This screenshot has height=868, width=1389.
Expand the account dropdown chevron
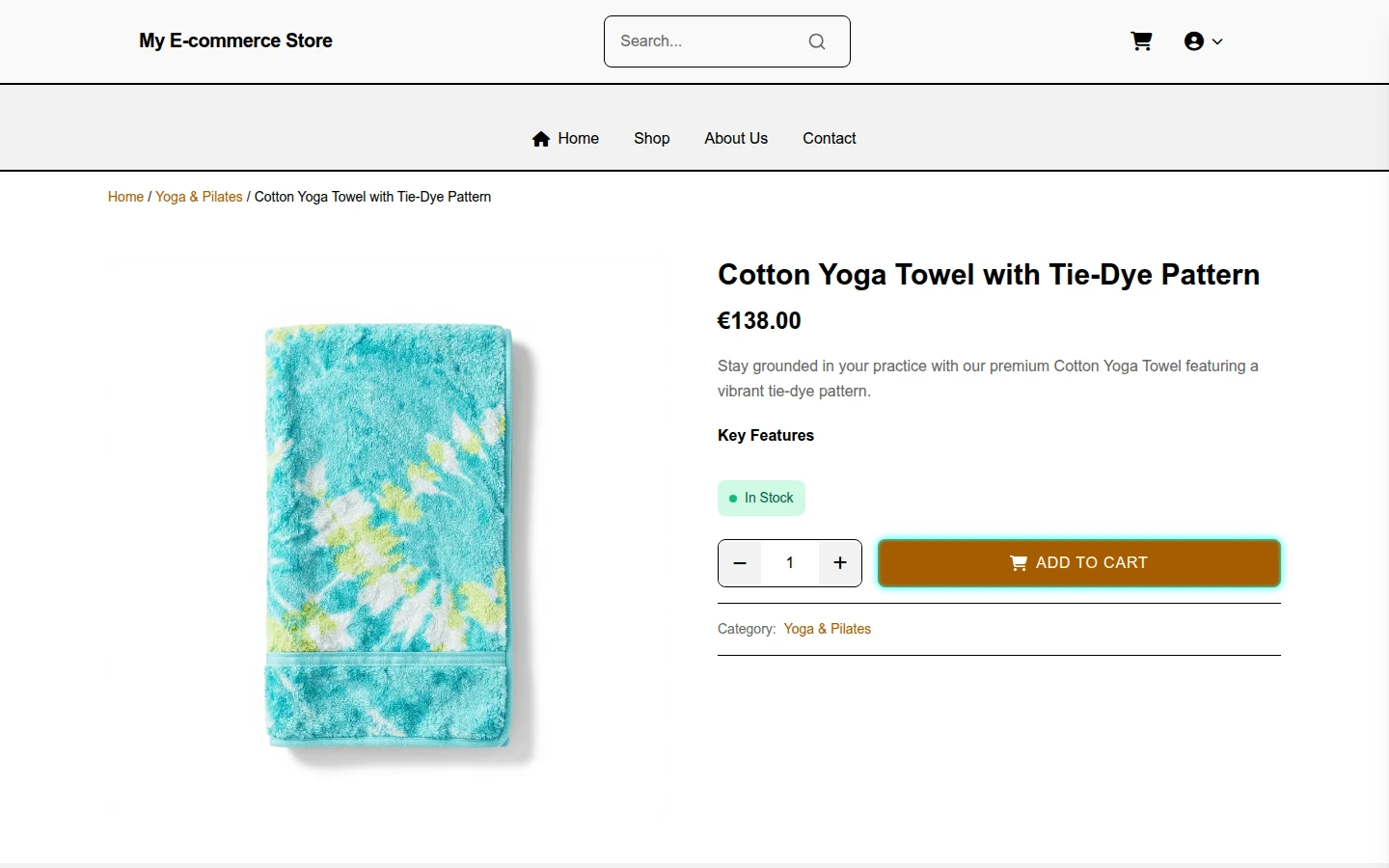coord(1217,41)
